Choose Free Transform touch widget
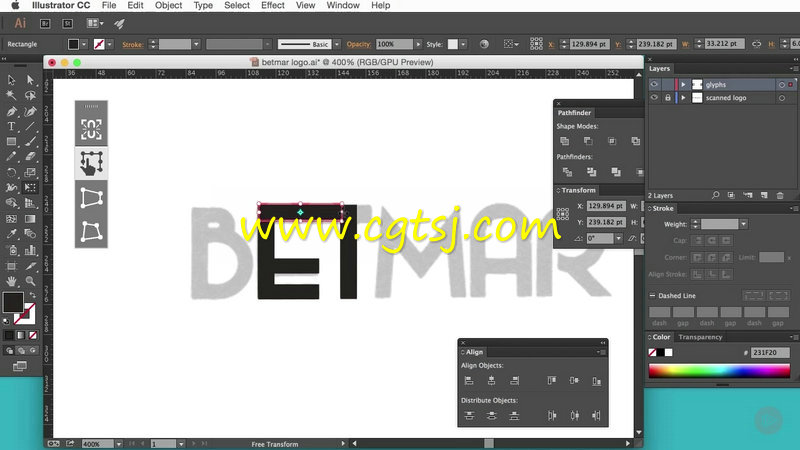Viewport: 800px width, 450px height. tap(91, 163)
